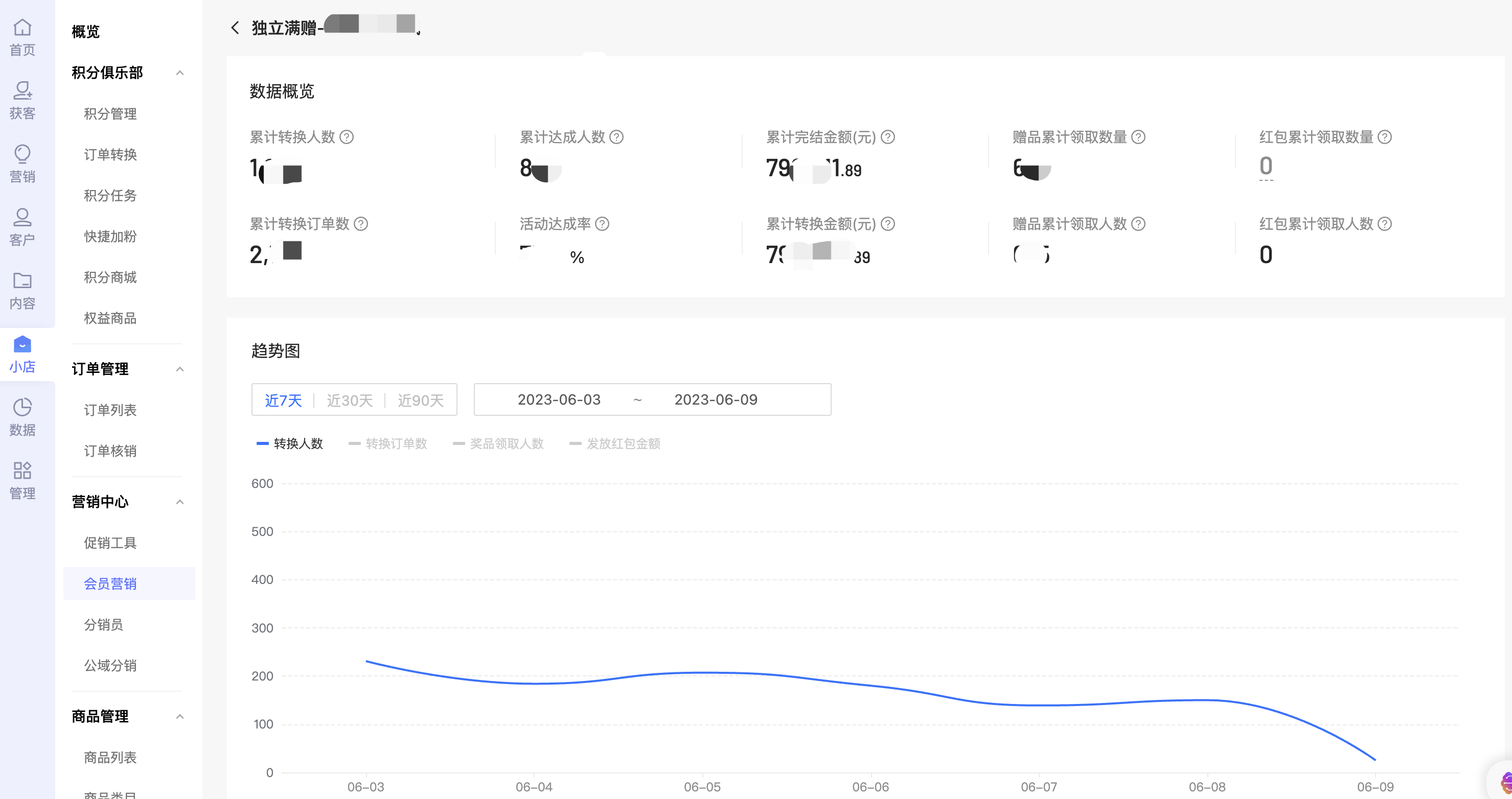Click help icon next to 累计转换金额(元)

click(888, 224)
